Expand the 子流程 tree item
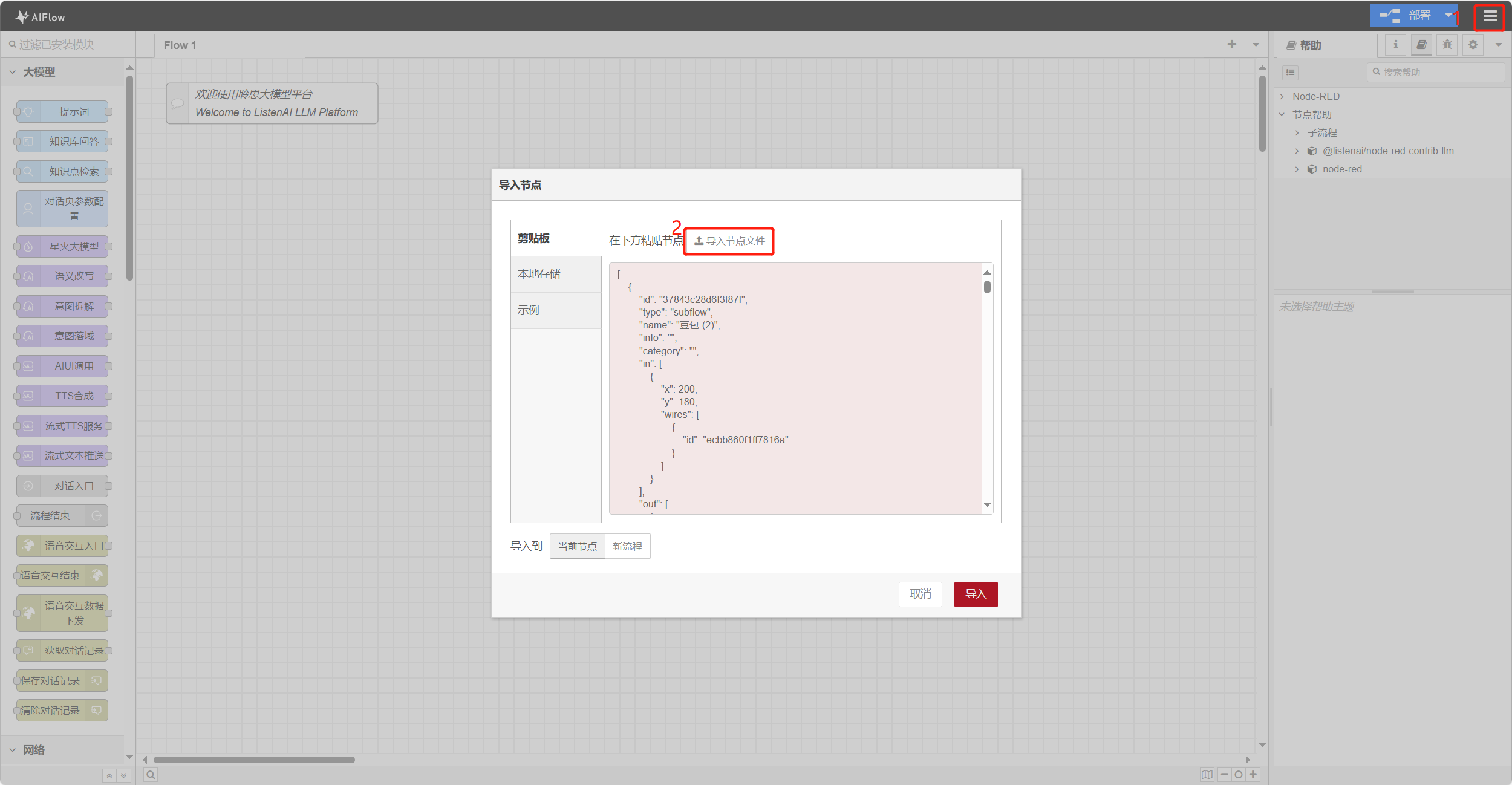The image size is (1512, 785). [x=1297, y=132]
